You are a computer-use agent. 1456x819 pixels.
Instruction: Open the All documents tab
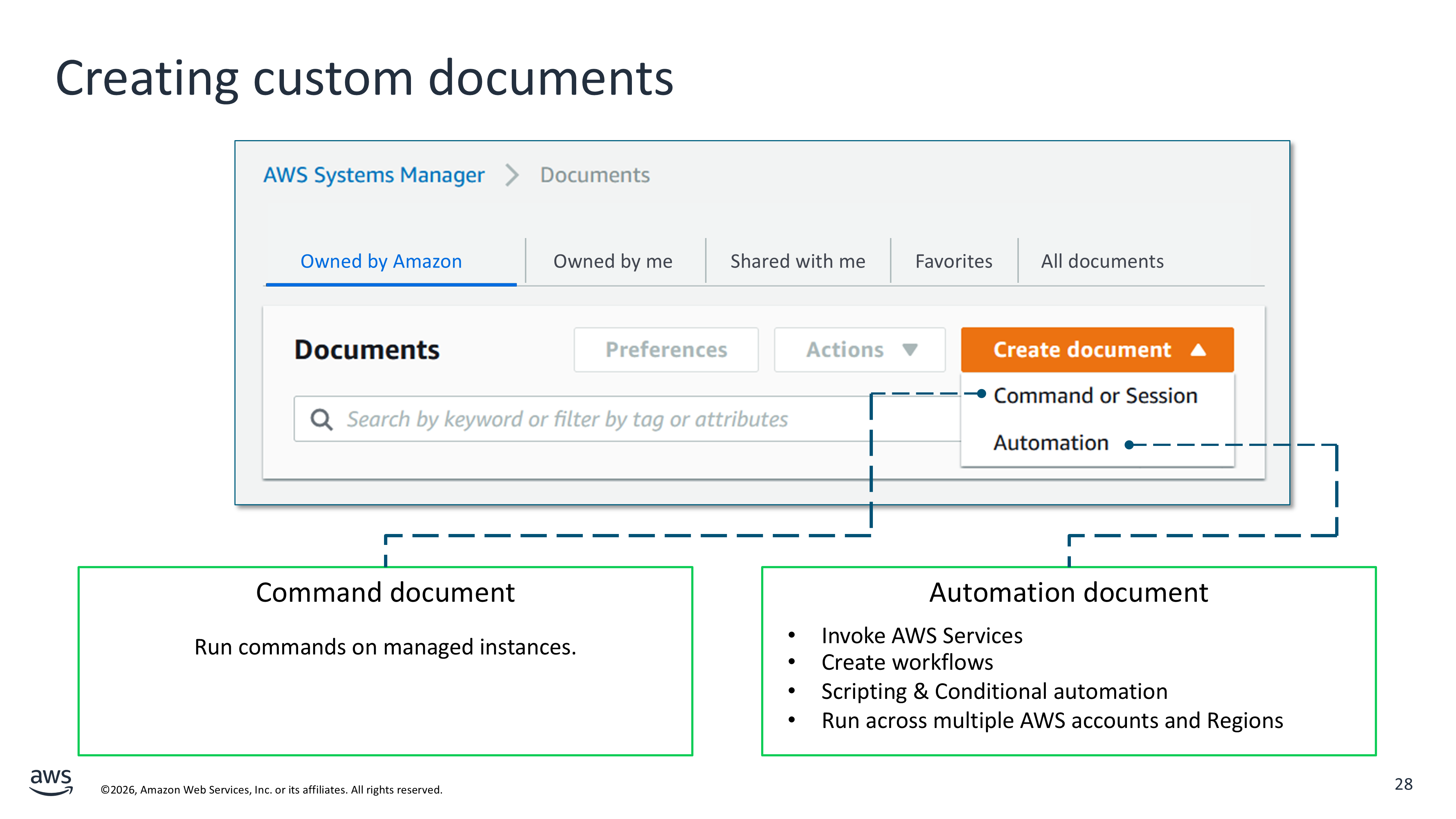pyautogui.click(x=1102, y=262)
